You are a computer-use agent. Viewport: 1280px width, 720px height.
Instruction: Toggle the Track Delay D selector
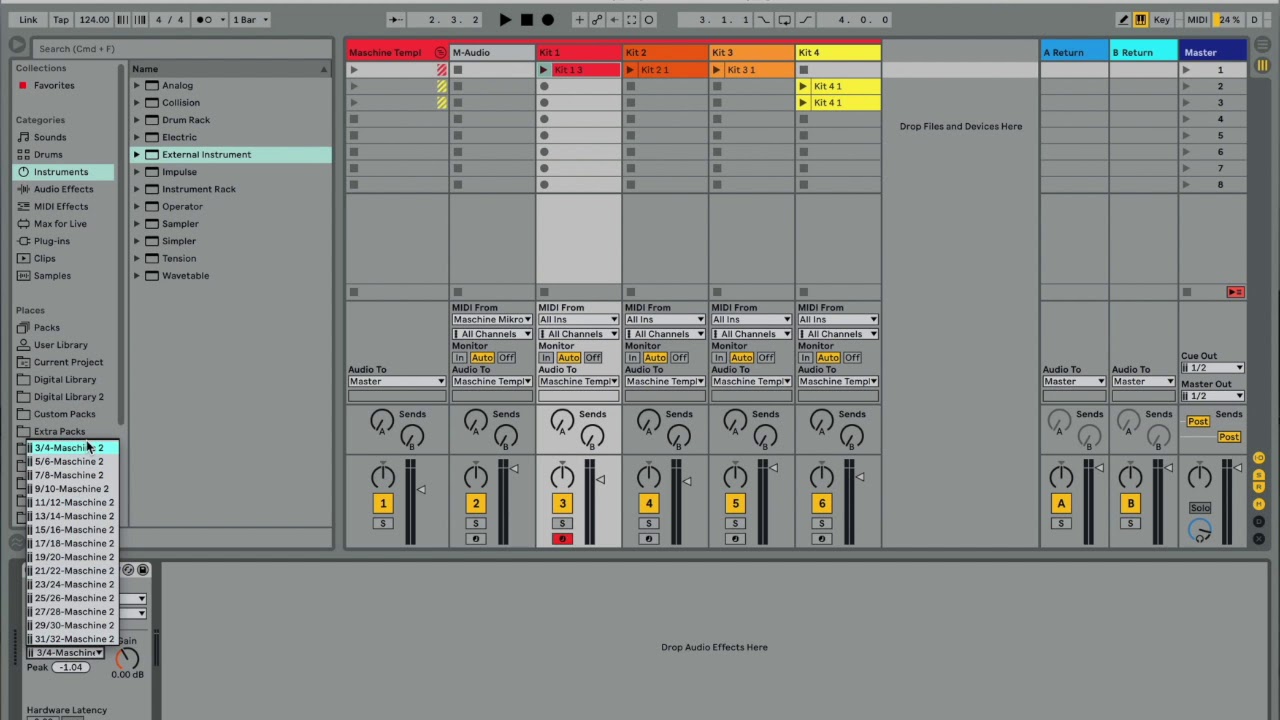[1259, 521]
